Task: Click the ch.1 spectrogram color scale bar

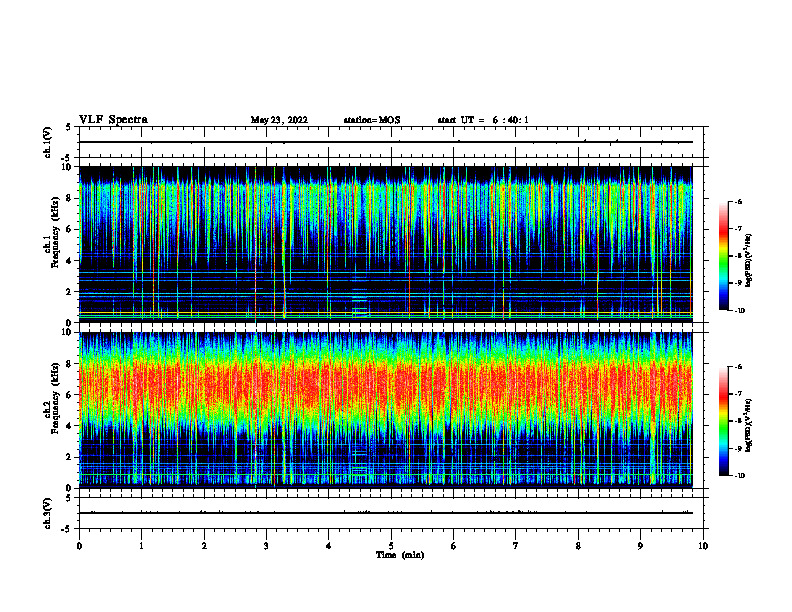Action: [724, 256]
